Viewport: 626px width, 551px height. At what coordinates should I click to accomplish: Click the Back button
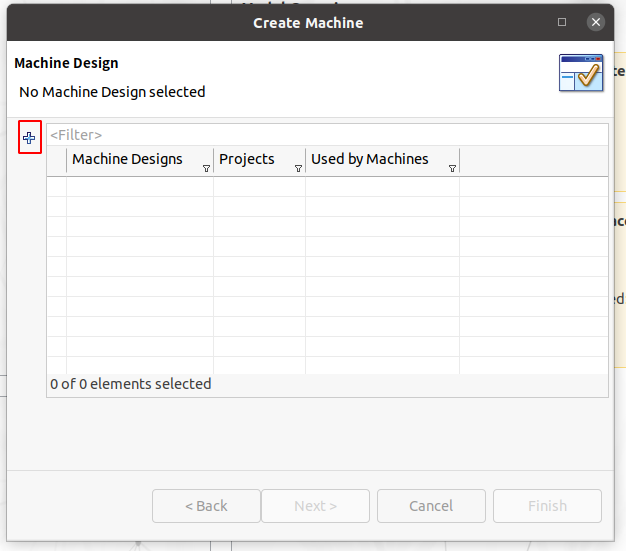coord(206,506)
